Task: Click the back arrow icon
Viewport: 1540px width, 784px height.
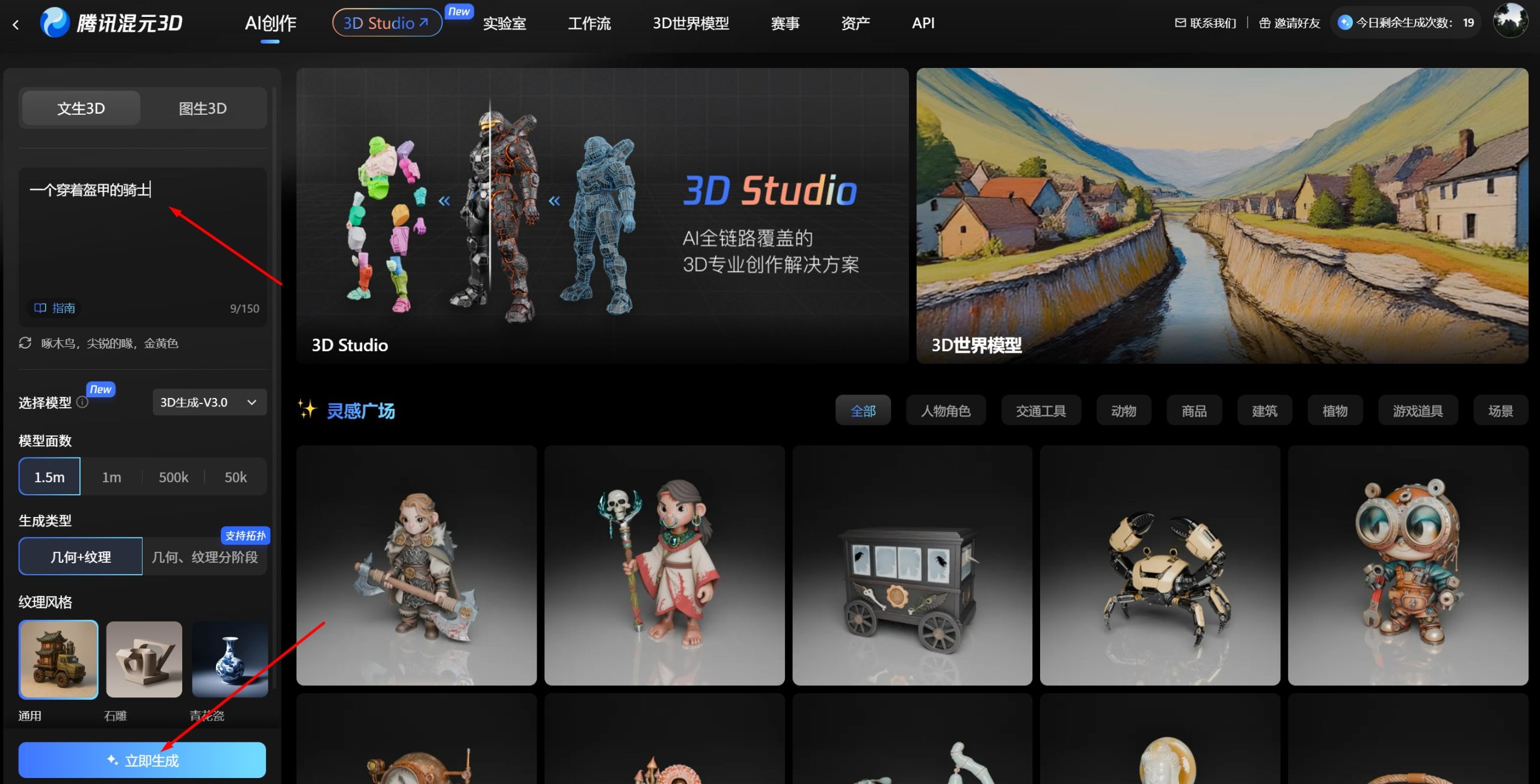Action: [x=16, y=24]
